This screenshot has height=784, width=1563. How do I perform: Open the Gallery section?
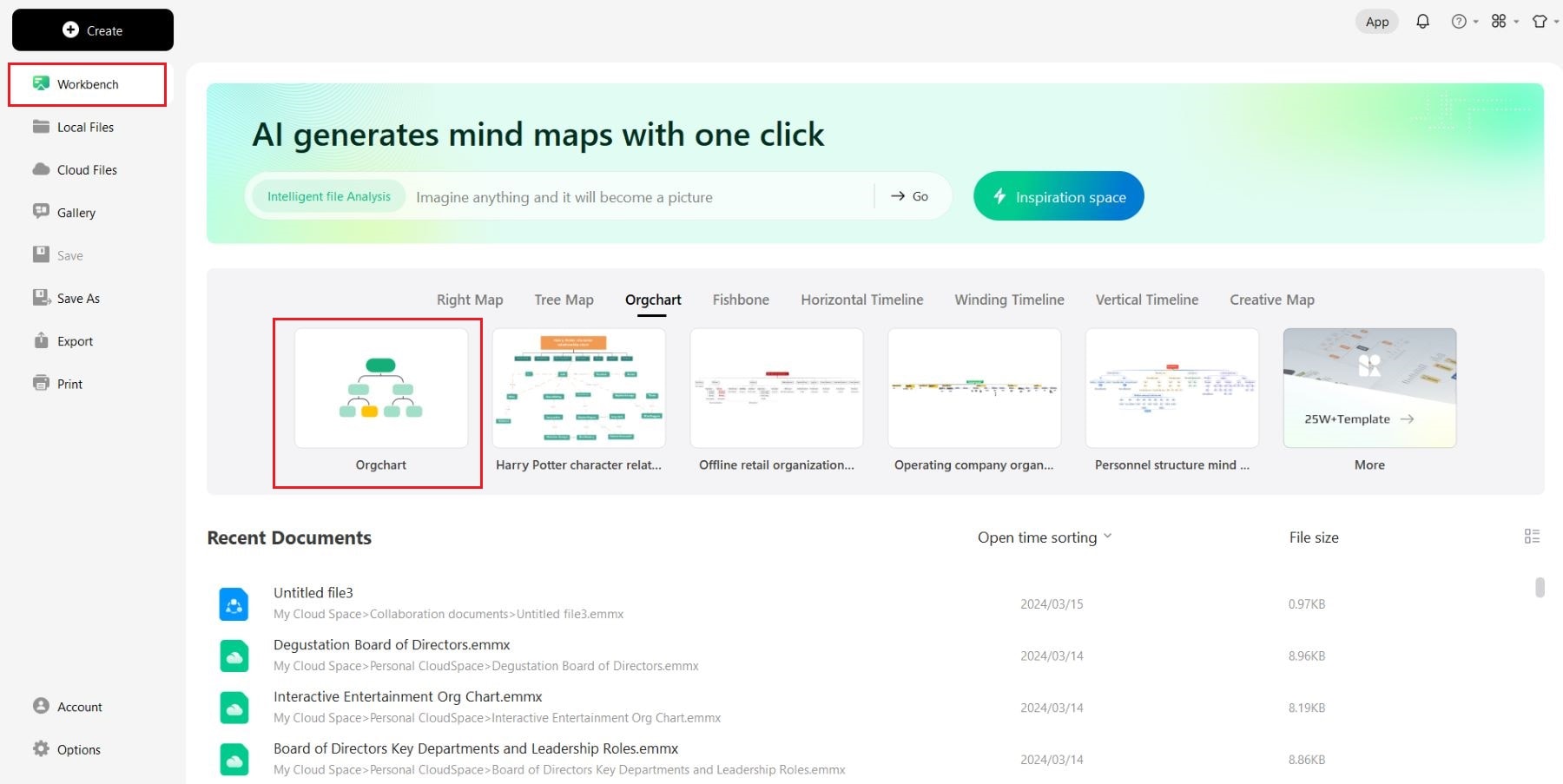[x=76, y=213]
